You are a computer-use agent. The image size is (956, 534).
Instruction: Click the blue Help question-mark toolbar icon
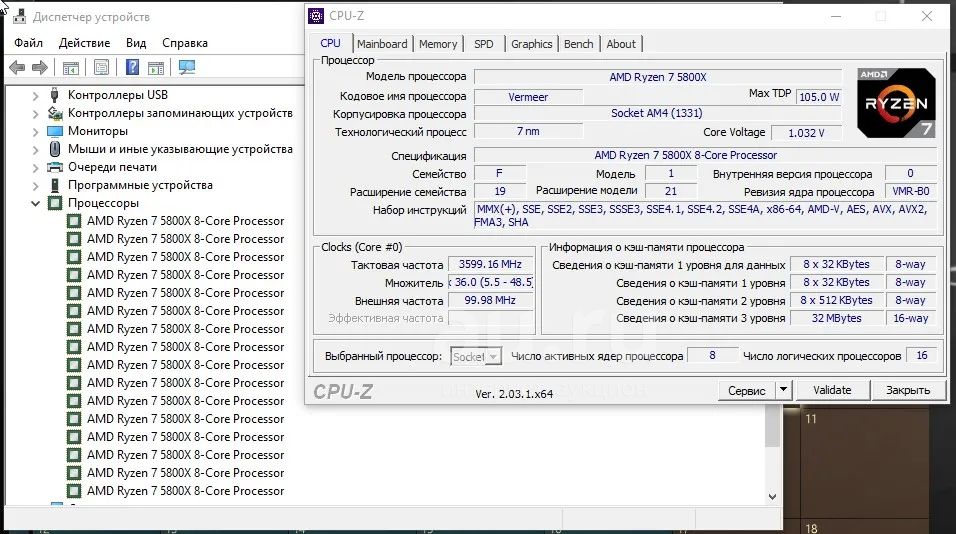pos(132,67)
